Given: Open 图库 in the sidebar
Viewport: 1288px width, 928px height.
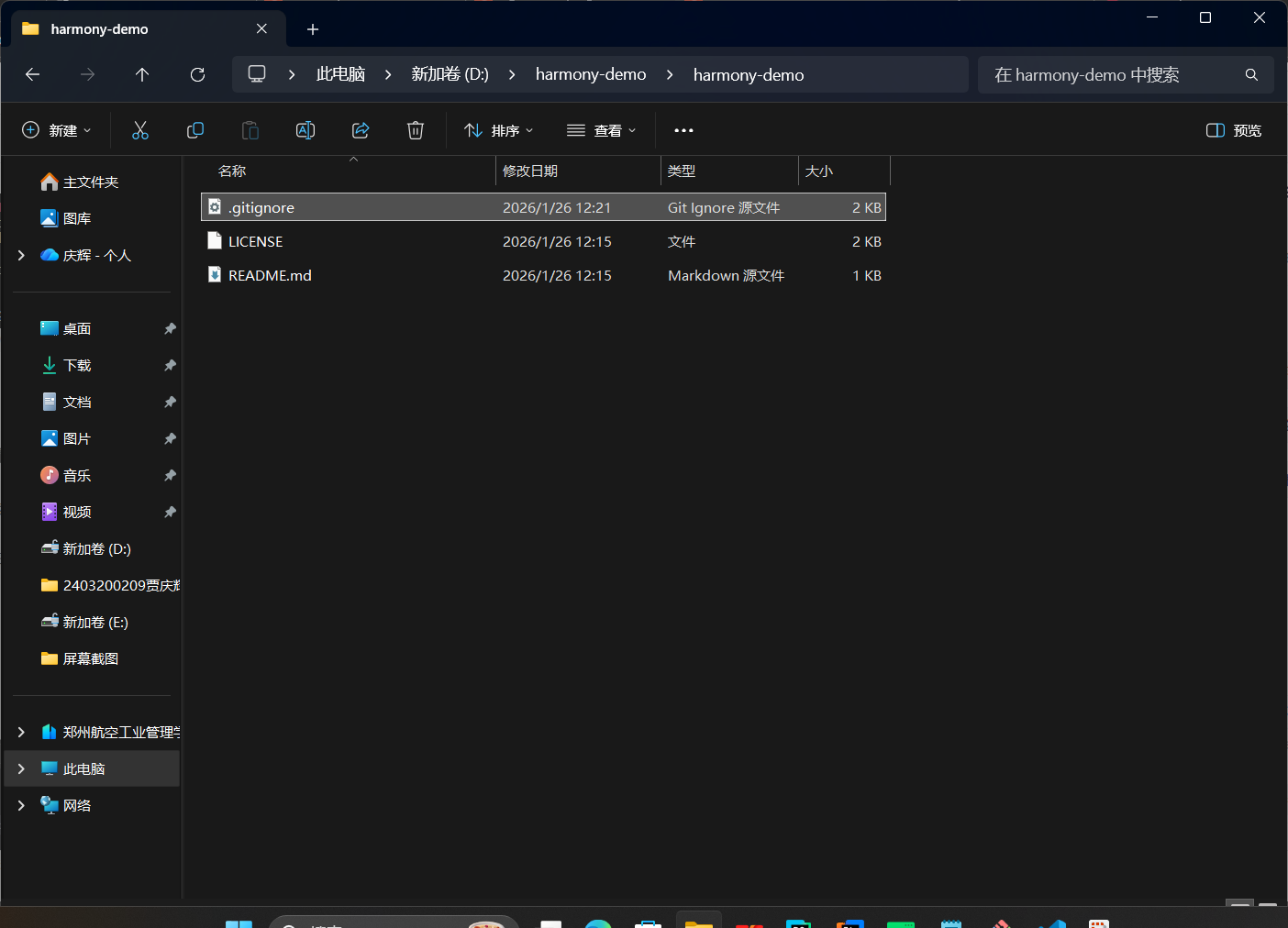Looking at the screenshot, I should click(x=77, y=218).
